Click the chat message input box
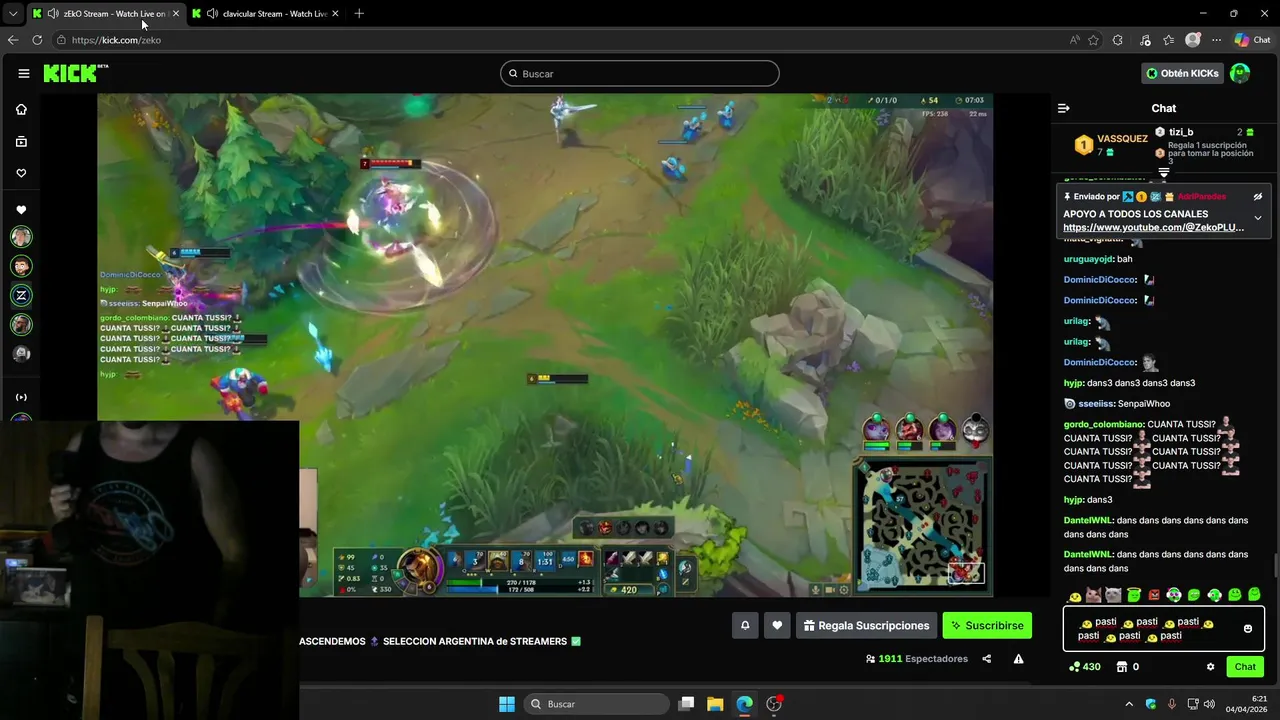The image size is (1280, 720). [x=1164, y=629]
